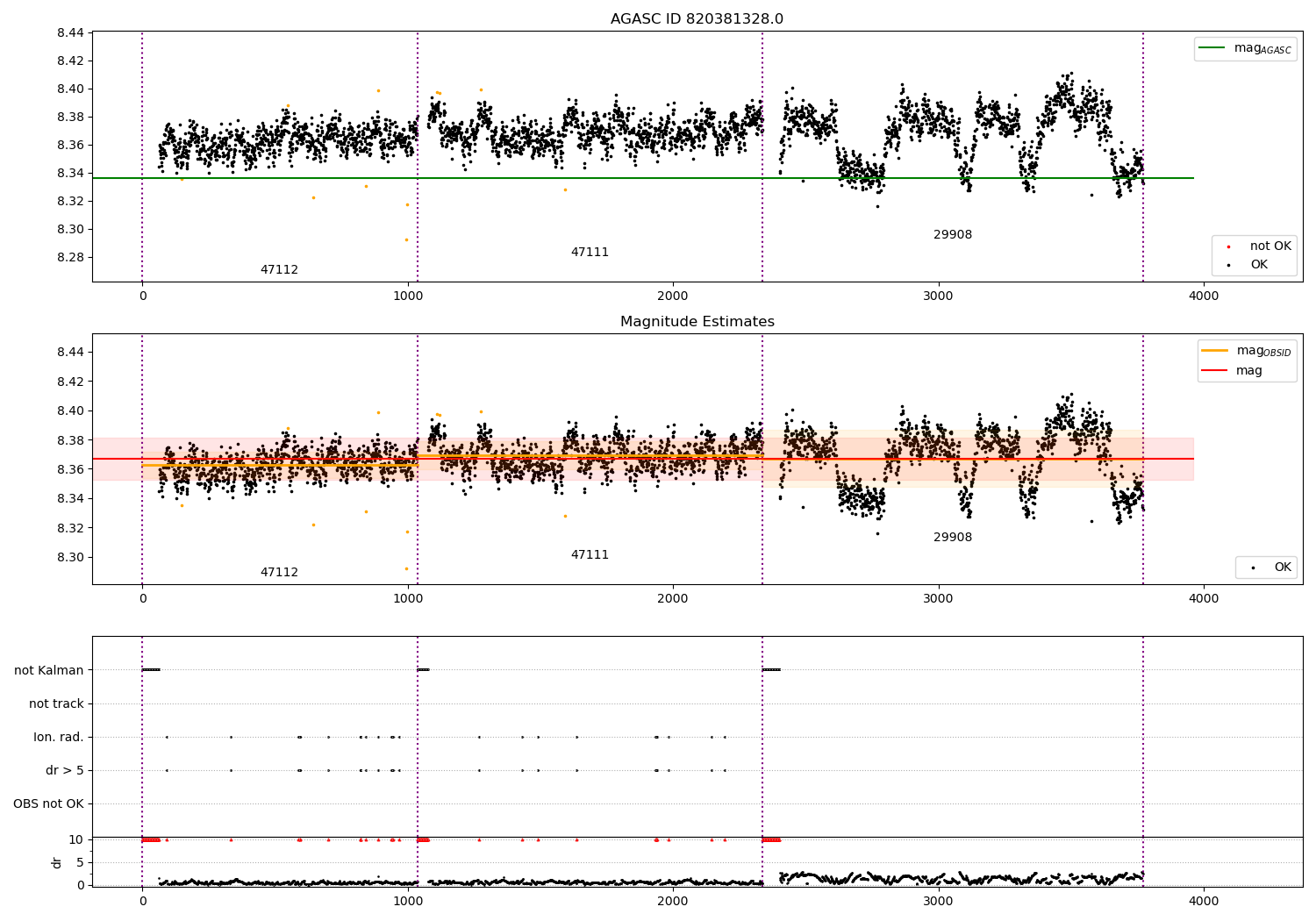Screen dimensions: 1316x921
Task: Click the 'OK' legend label in middle plot
Action: click(1283, 568)
